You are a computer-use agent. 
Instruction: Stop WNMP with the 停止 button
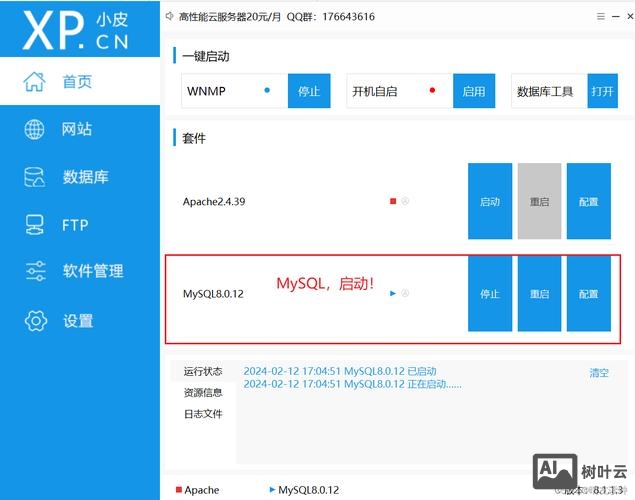[309, 91]
